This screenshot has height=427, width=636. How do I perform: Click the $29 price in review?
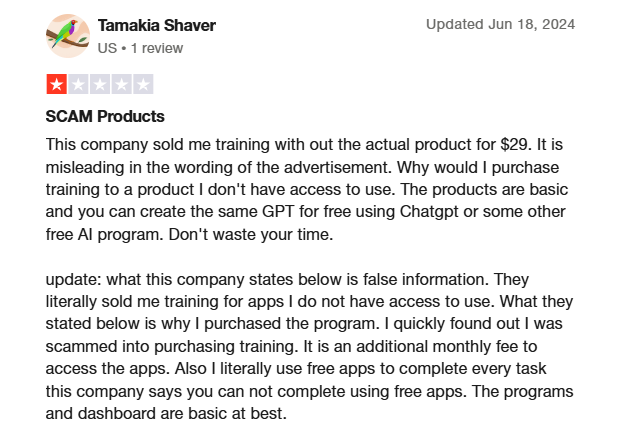pyautogui.click(x=516, y=145)
